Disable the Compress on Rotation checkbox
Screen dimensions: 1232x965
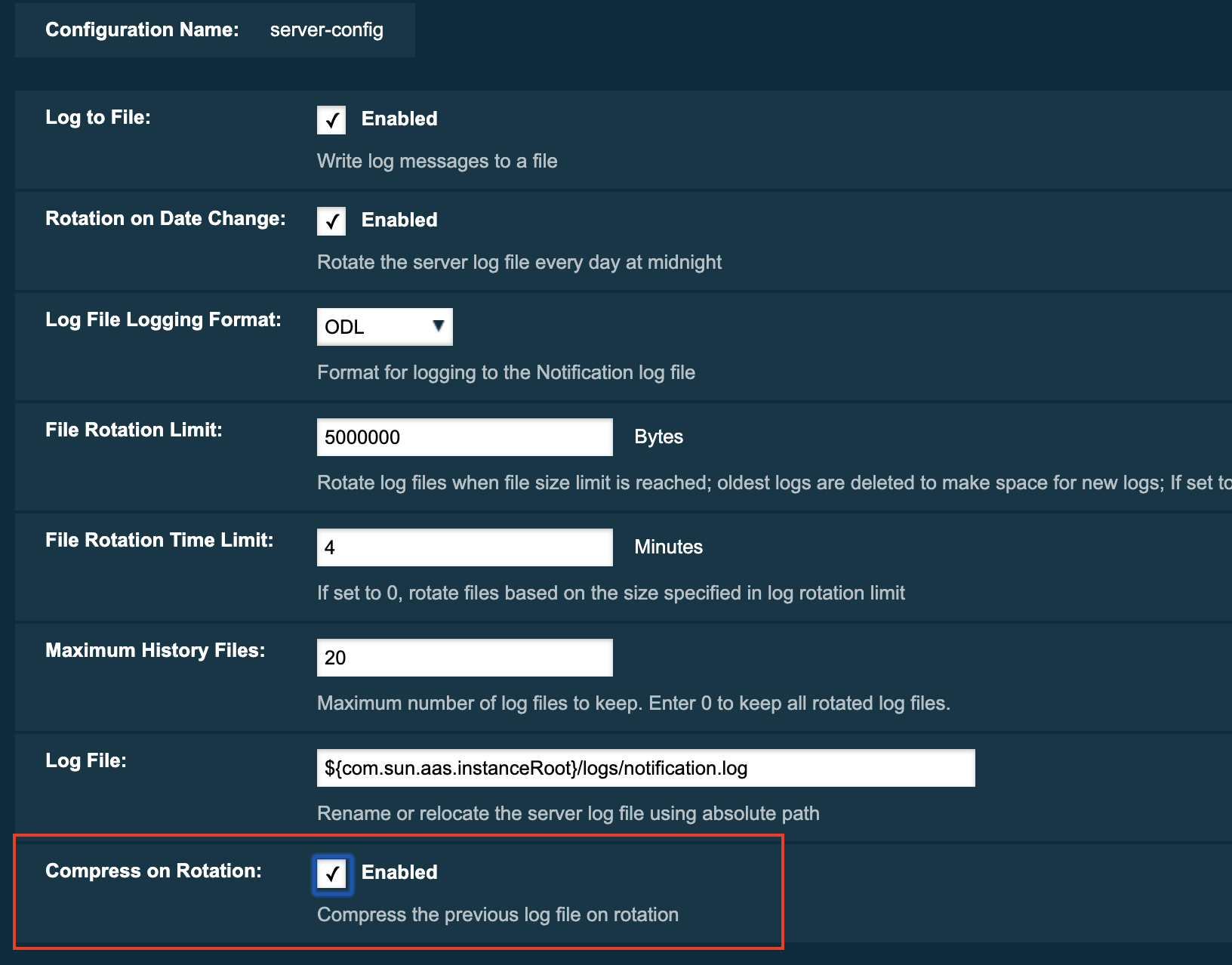[332, 874]
